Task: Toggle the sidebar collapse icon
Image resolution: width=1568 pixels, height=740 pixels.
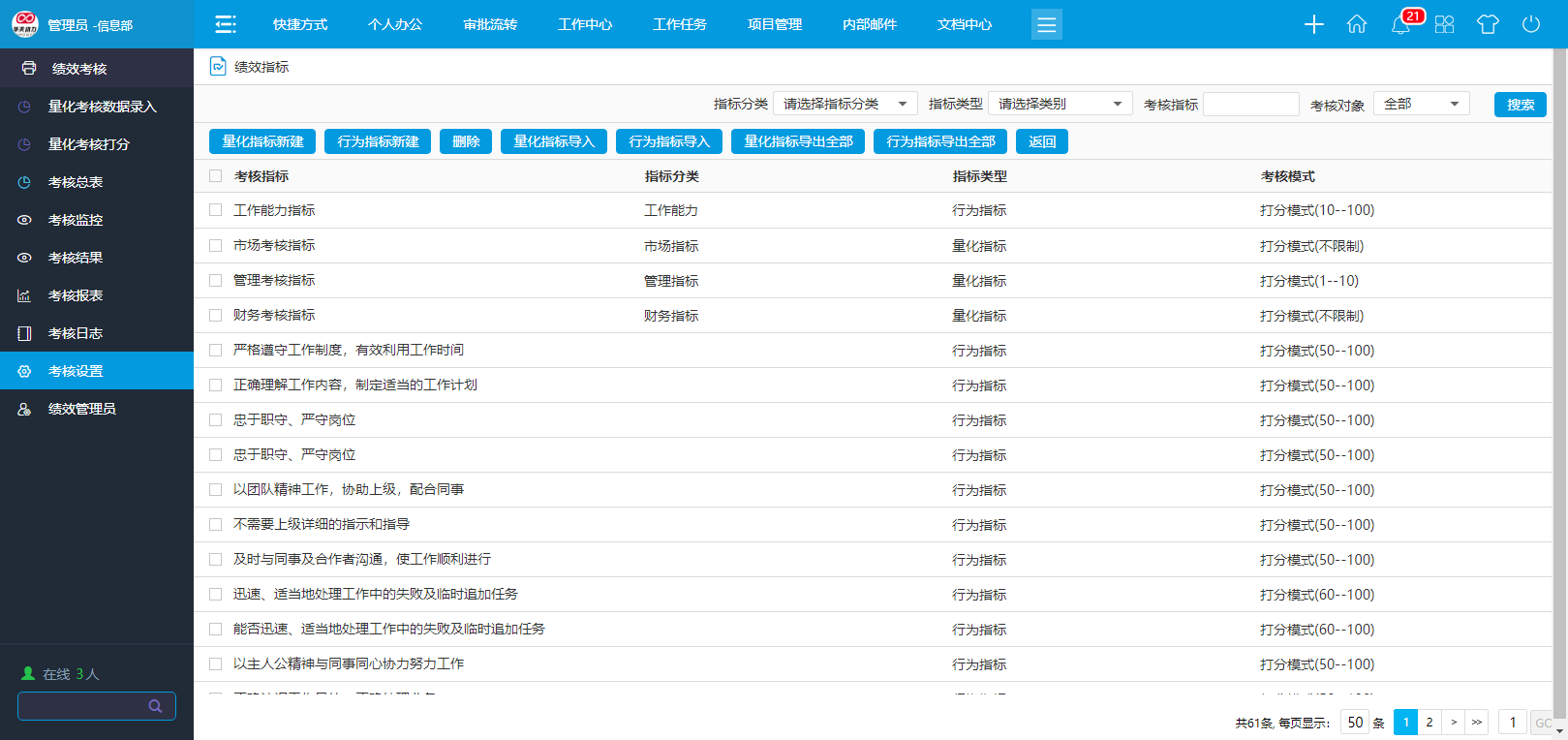Action: pyautogui.click(x=226, y=24)
